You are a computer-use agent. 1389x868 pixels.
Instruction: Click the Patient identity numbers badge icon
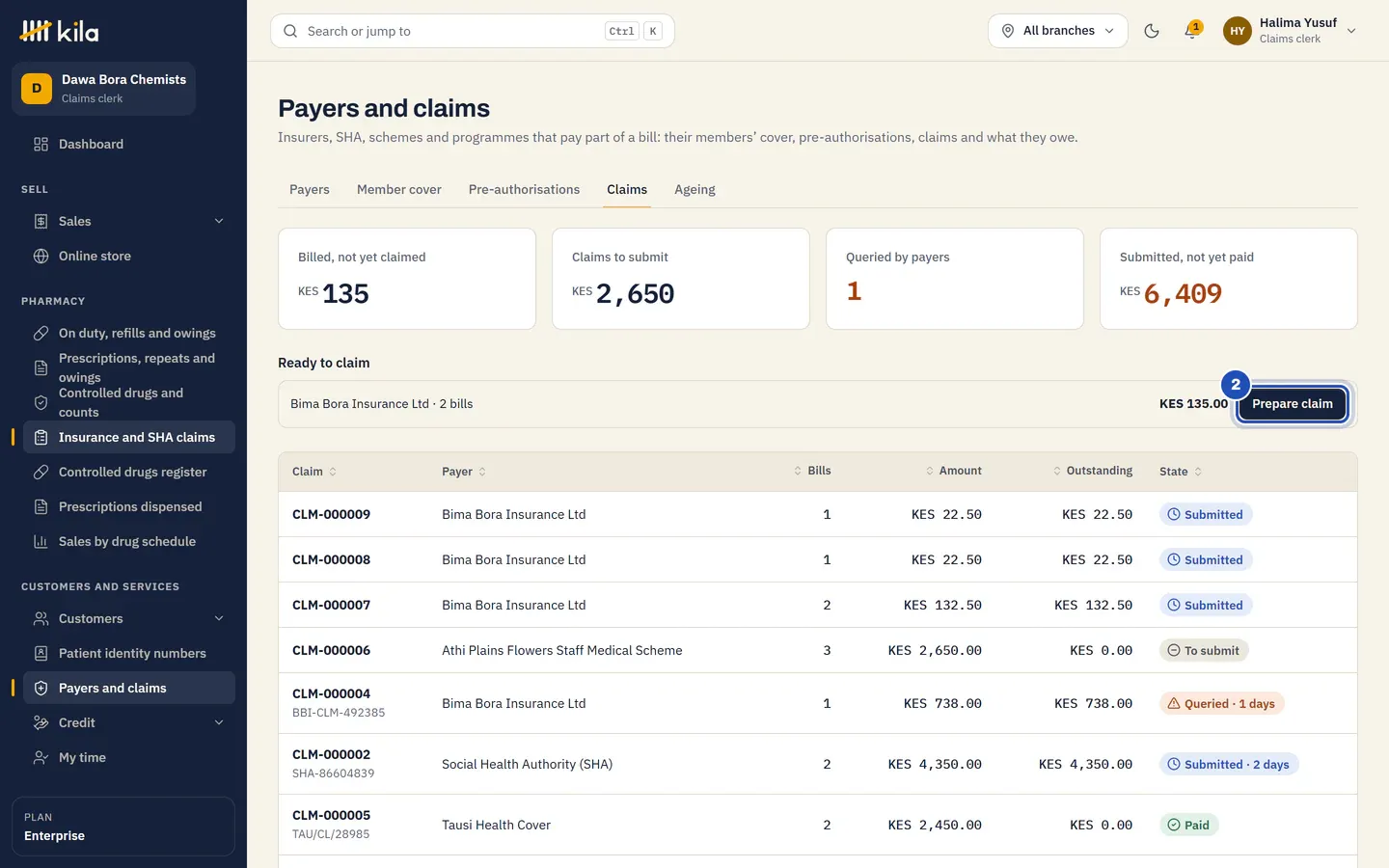pos(41,654)
